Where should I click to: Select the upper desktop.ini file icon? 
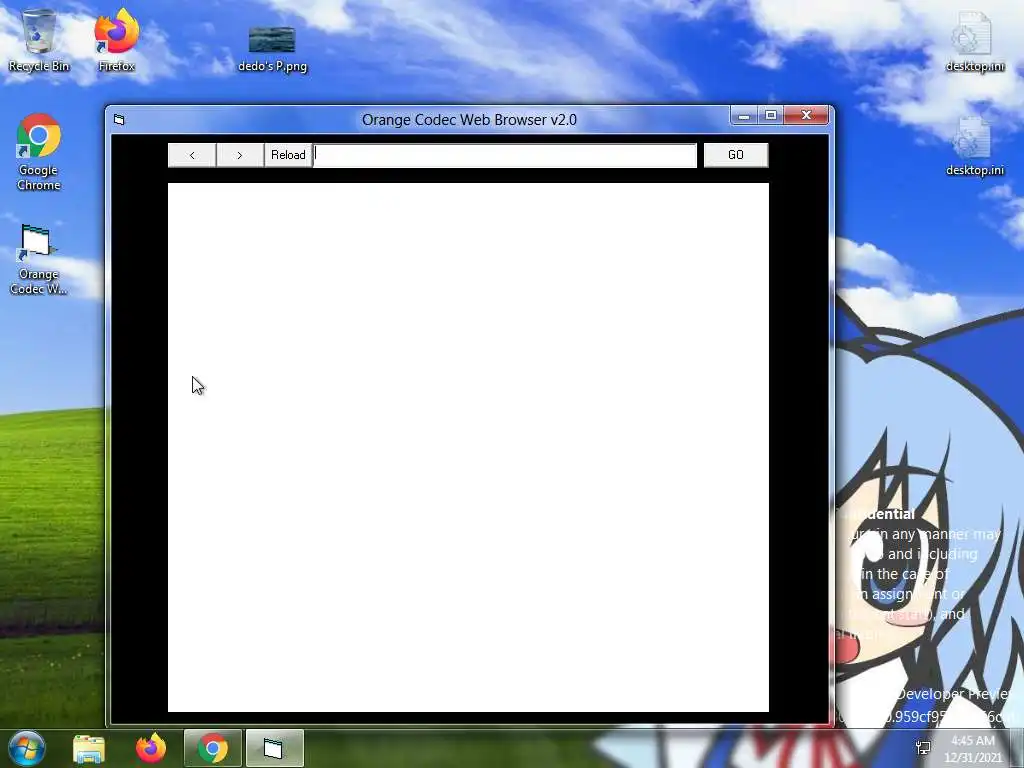click(x=974, y=40)
